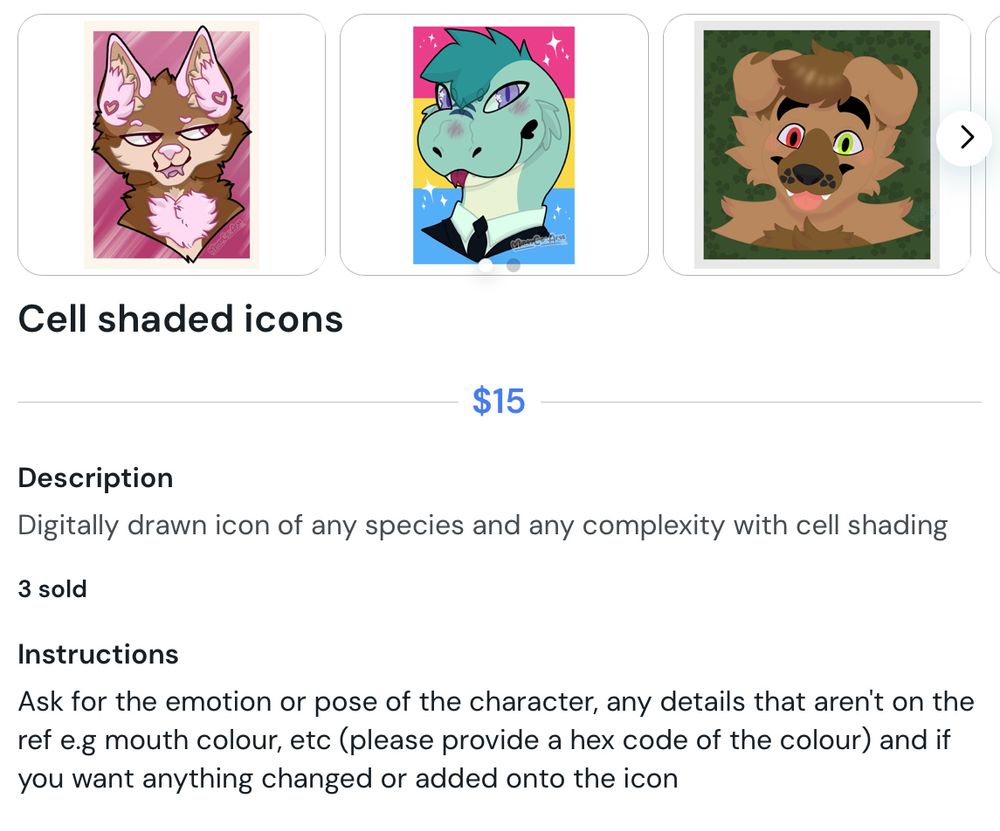This screenshot has height=831, width=1000.
Task: Click the "3 sold" label
Action: (x=52, y=589)
